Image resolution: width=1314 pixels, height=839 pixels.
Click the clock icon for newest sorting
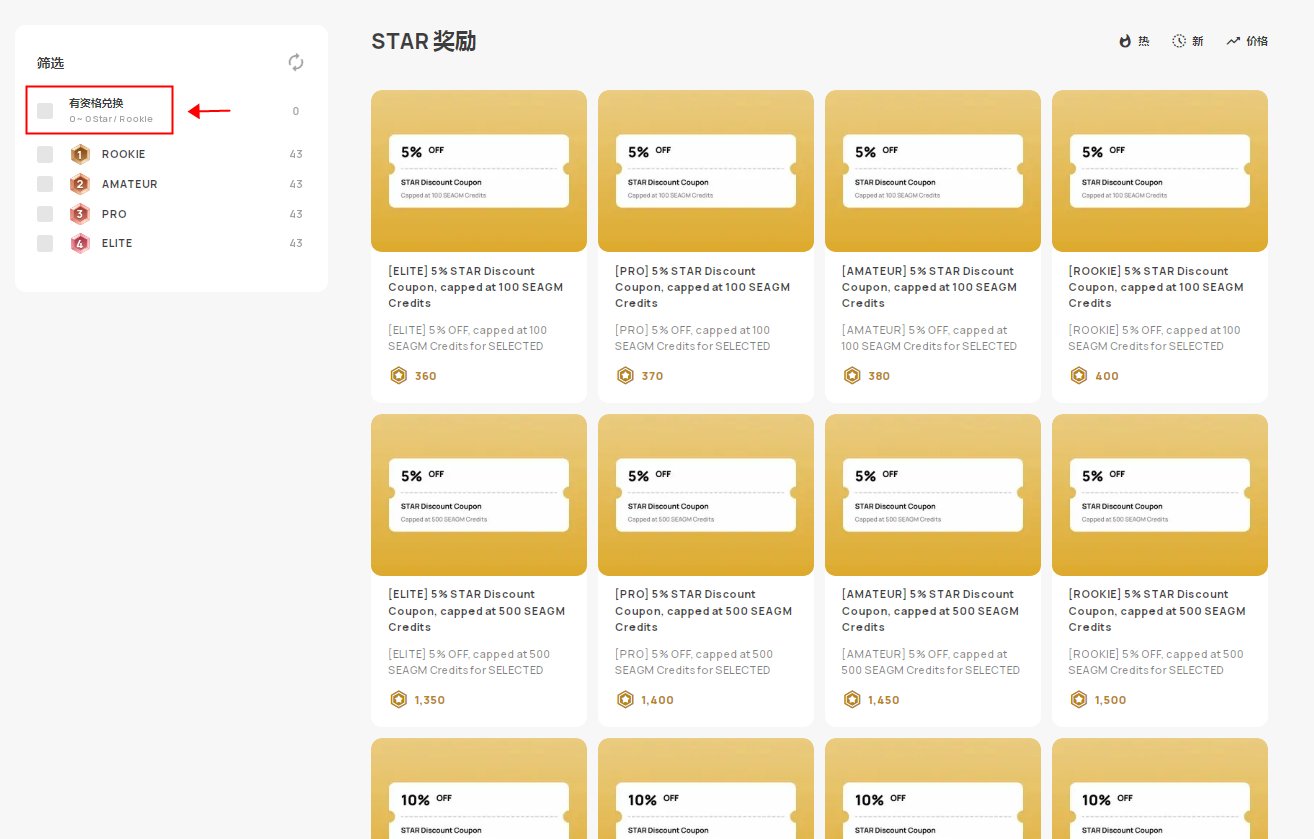(1179, 41)
